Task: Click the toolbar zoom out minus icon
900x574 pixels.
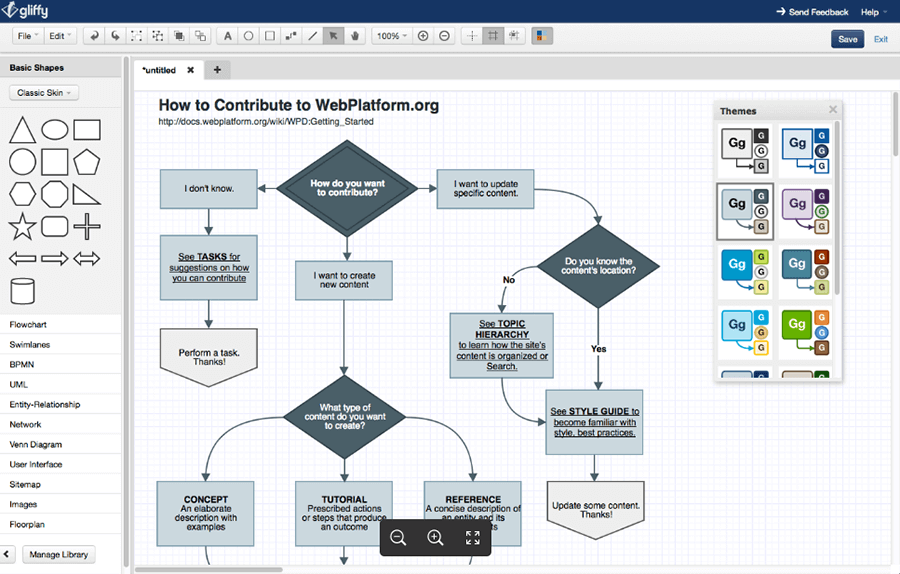Action: coord(444,36)
